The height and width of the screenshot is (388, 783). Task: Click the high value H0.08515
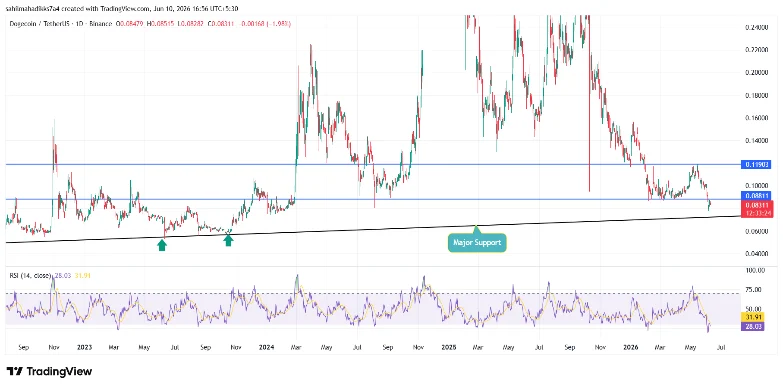160,24
